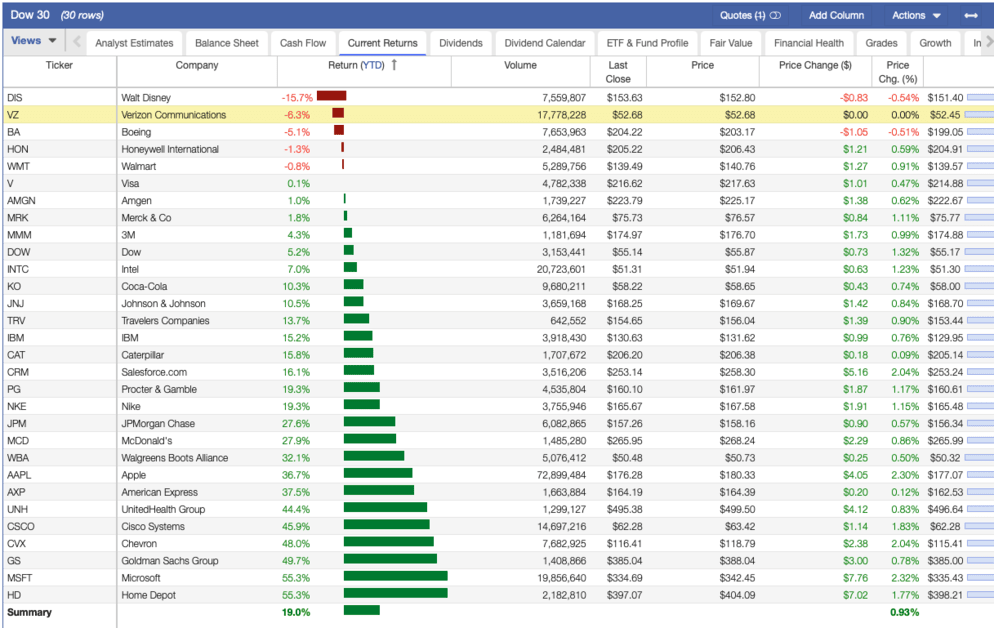This screenshot has width=994, height=628.
Task: Click the WMT ticker
Action: click(18, 166)
